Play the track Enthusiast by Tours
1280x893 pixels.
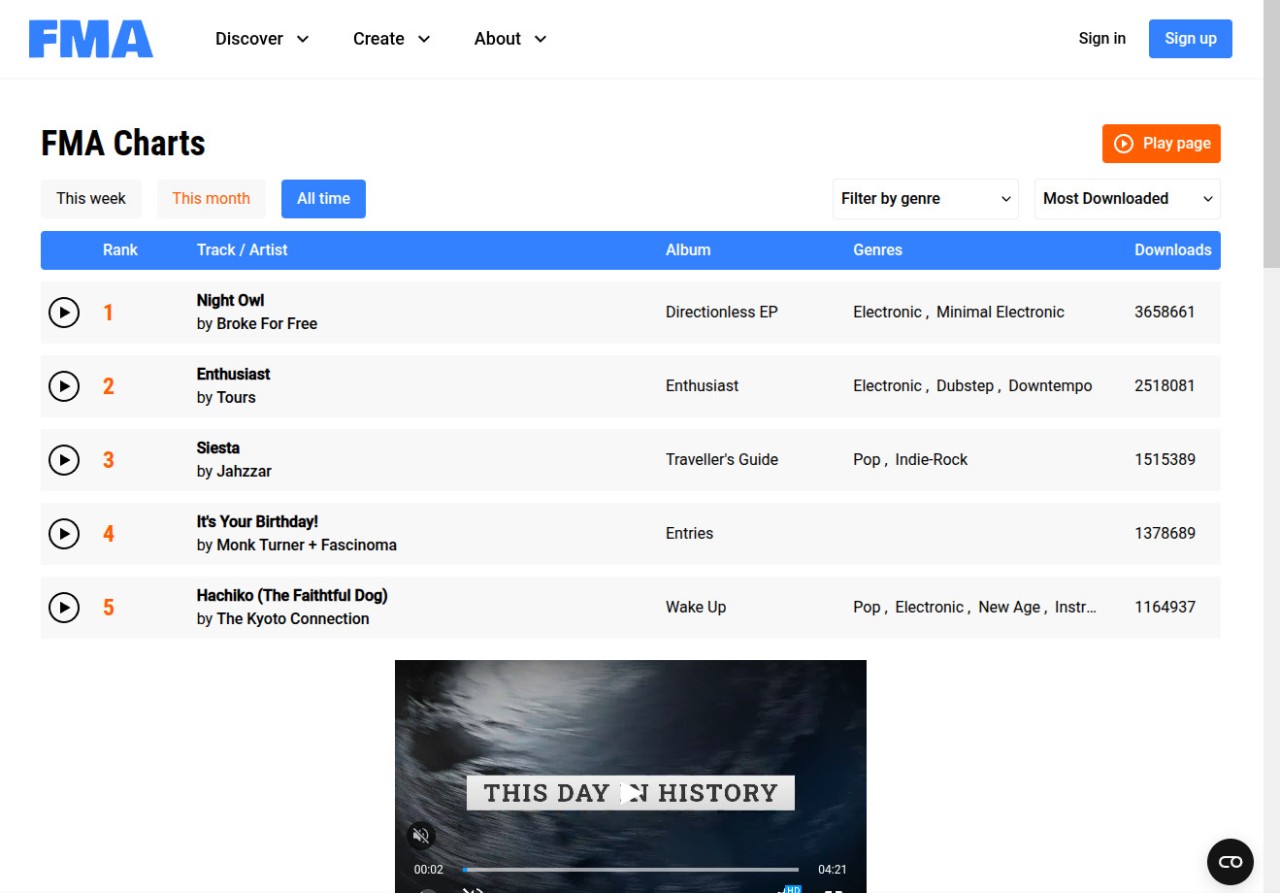point(64,386)
